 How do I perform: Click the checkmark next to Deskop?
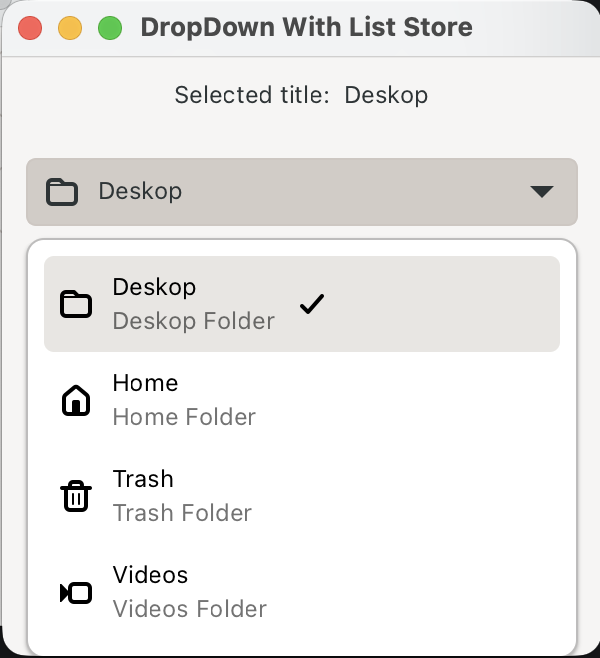click(x=312, y=304)
